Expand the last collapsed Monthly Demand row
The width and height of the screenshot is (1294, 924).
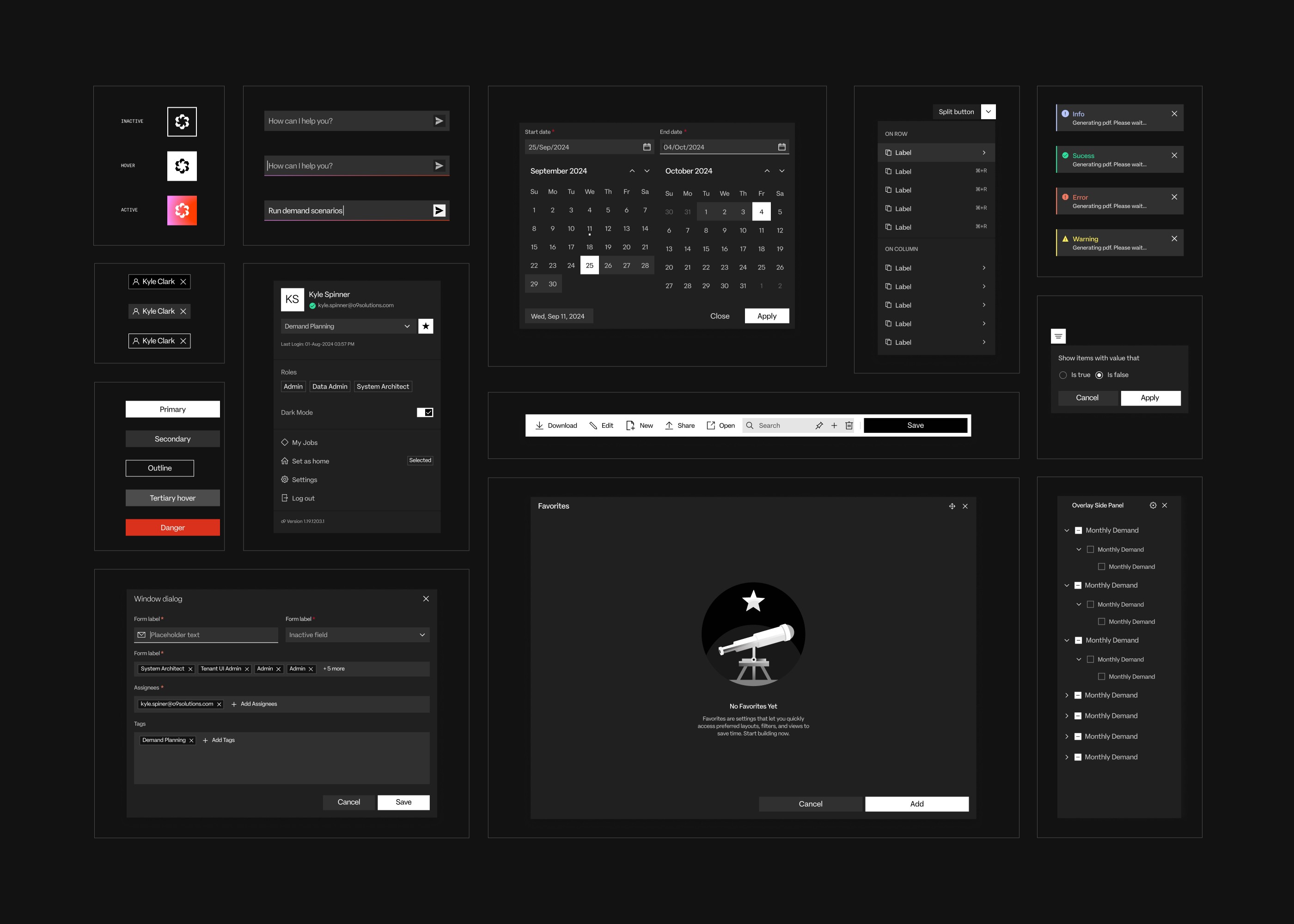[x=1067, y=757]
